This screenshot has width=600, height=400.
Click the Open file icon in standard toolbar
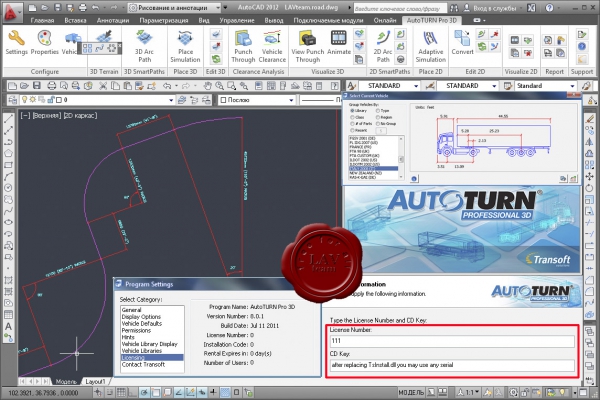[x=24, y=86]
